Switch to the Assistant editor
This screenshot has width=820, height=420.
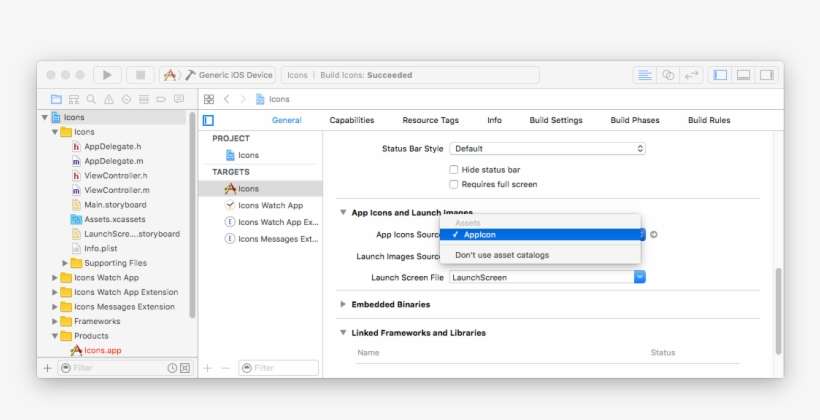click(x=668, y=75)
